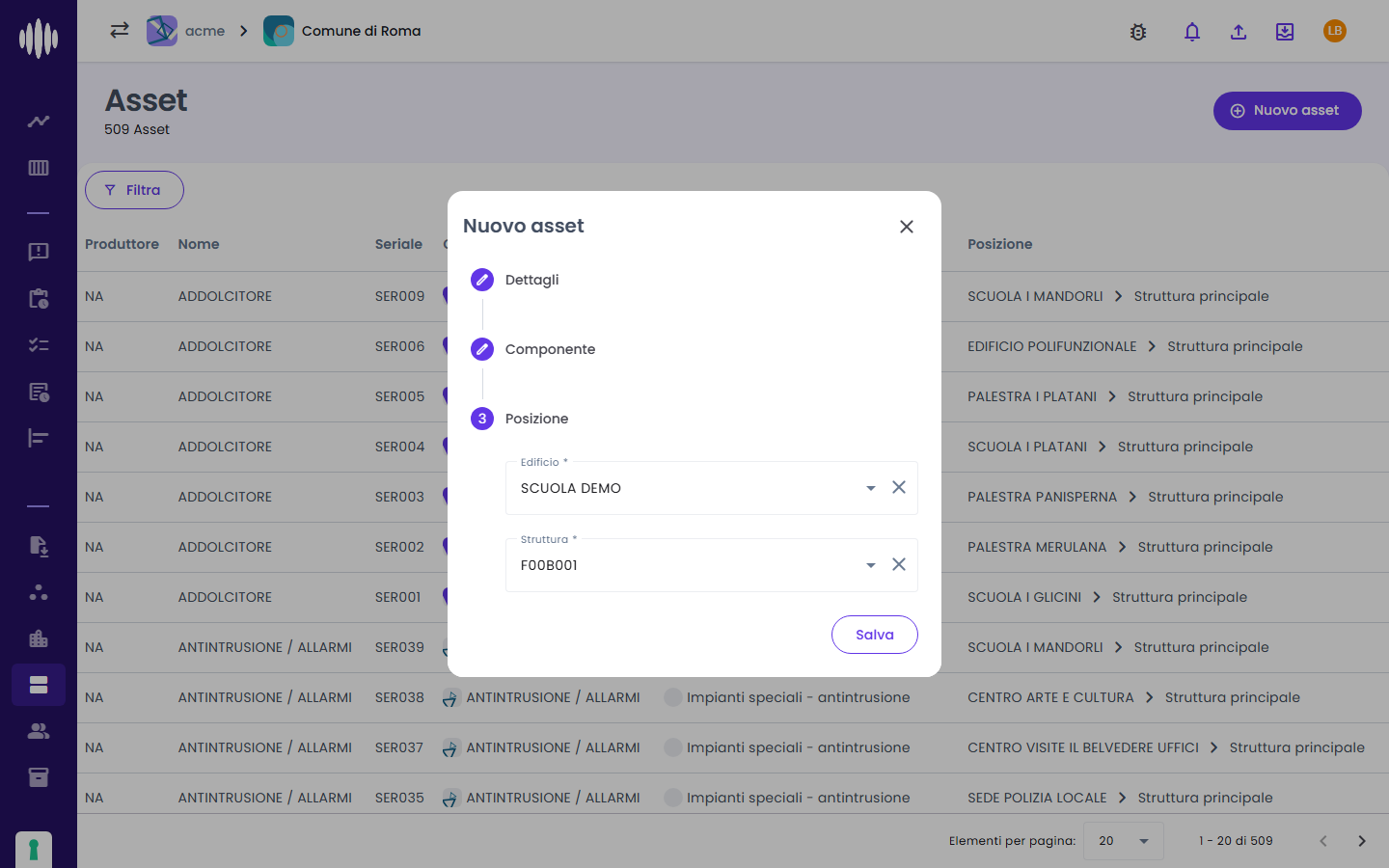Open the hierarchy dots icon in sidebar
This screenshot has width=1389, height=868.
pos(39,592)
